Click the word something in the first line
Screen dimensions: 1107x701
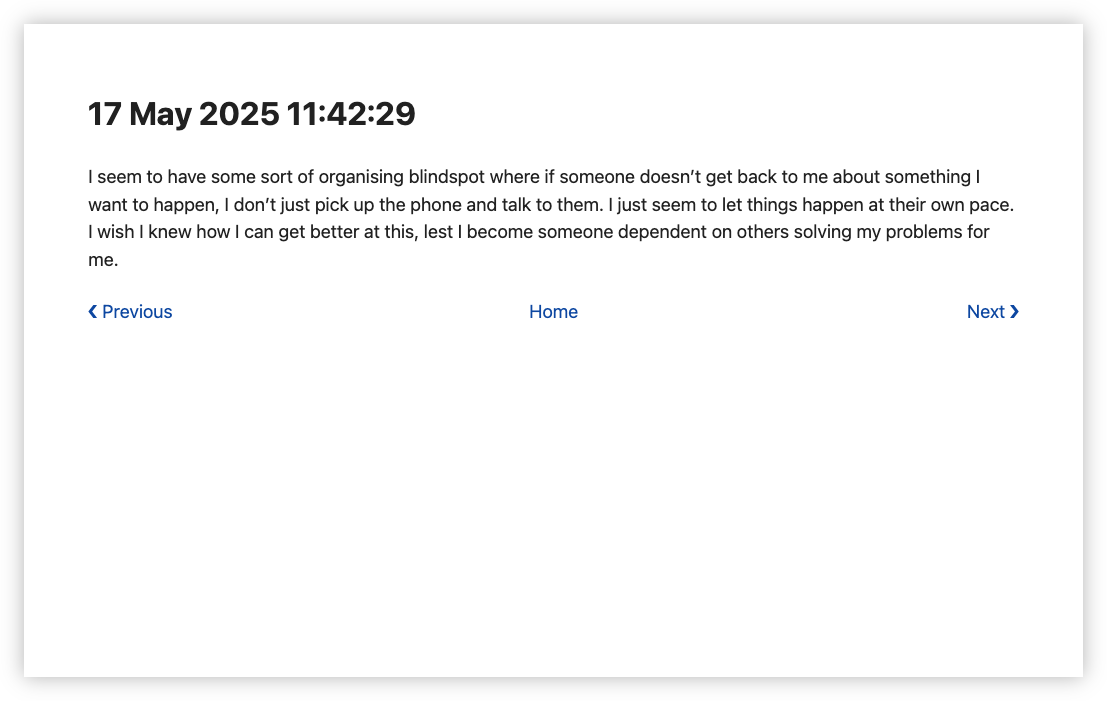tap(928, 176)
